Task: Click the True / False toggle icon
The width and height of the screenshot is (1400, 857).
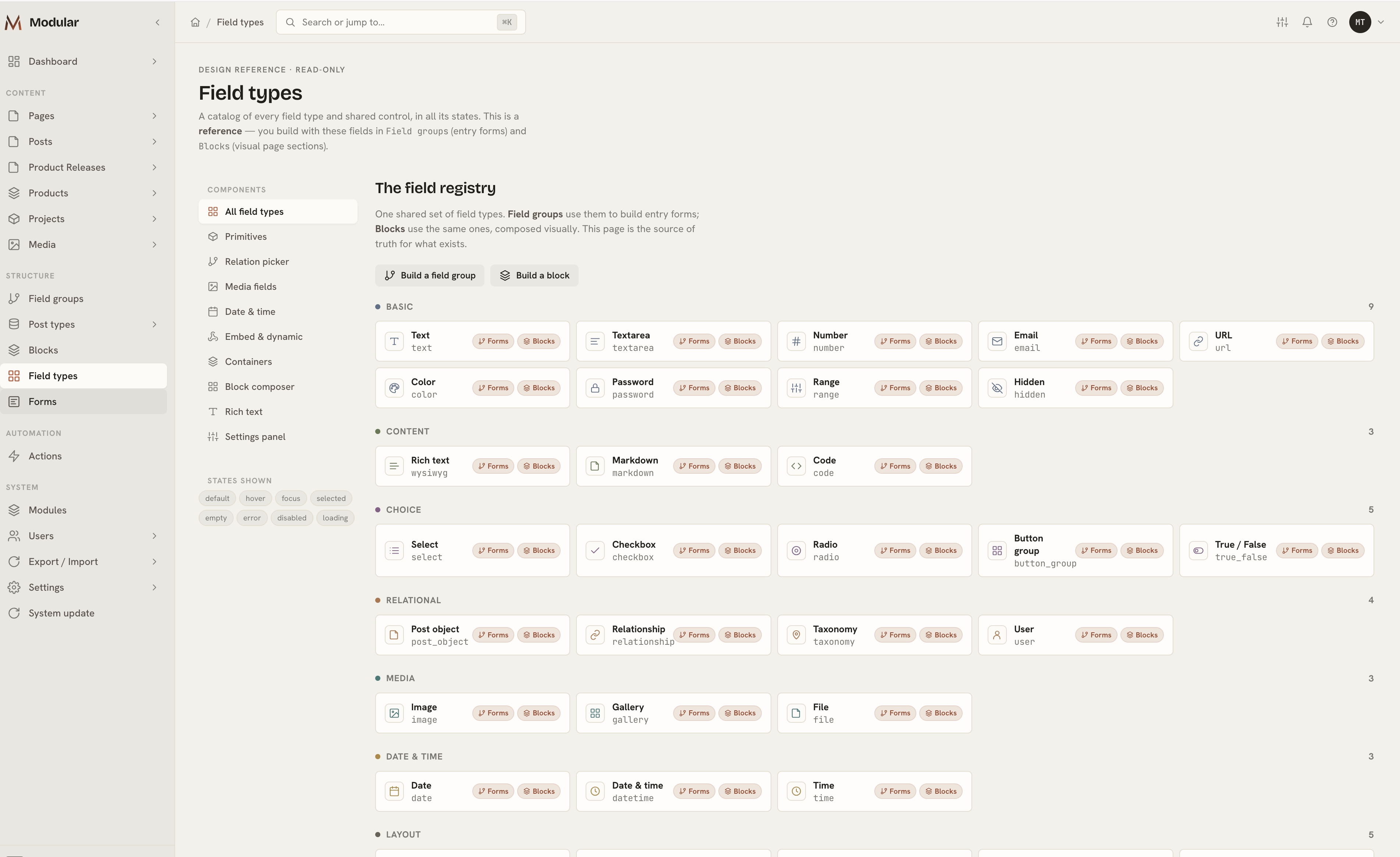Action: [x=1198, y=550]
